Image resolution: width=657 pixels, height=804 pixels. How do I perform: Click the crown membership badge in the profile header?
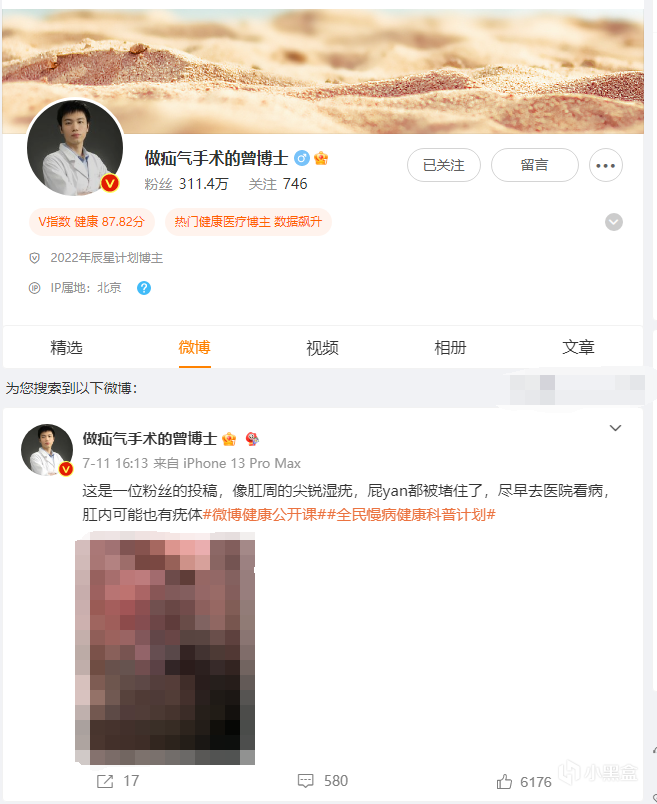321,158
